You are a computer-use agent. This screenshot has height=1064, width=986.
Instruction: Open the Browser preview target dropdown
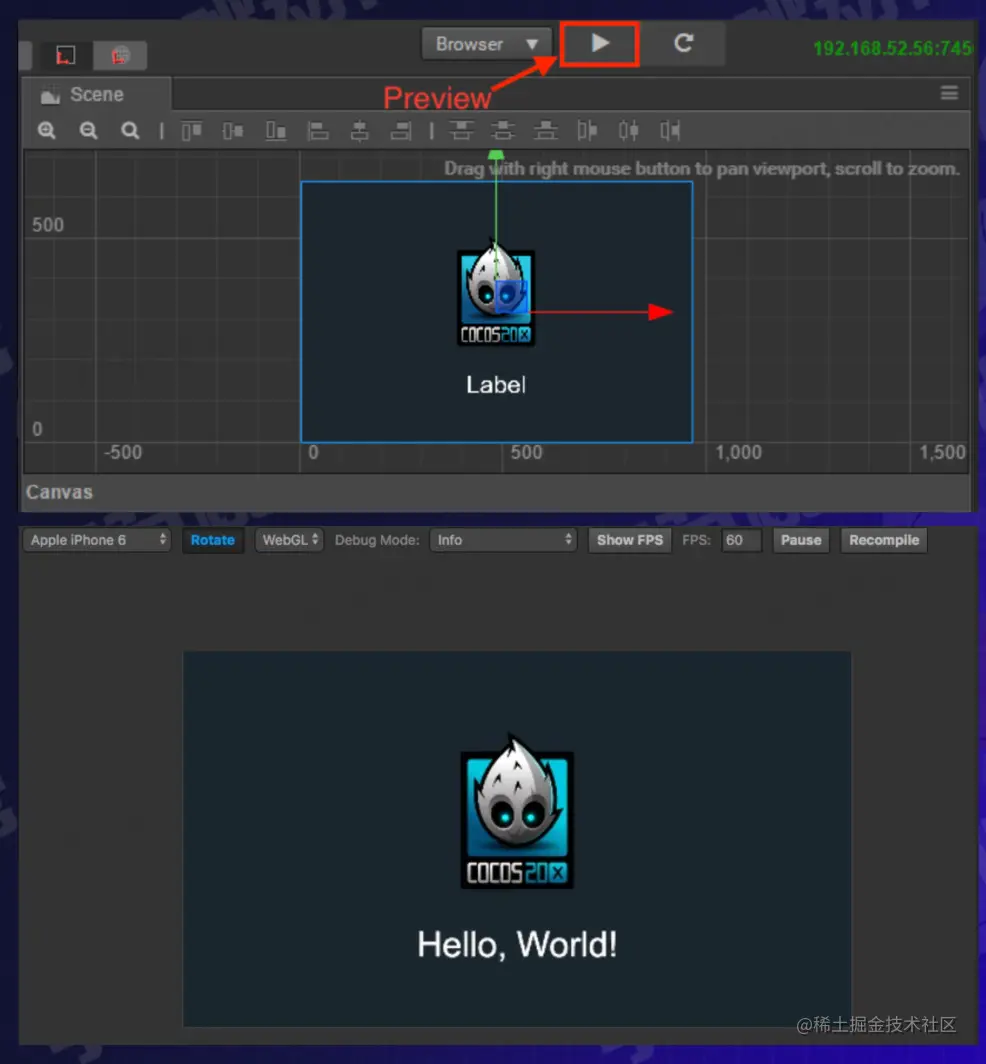(486, 43)
